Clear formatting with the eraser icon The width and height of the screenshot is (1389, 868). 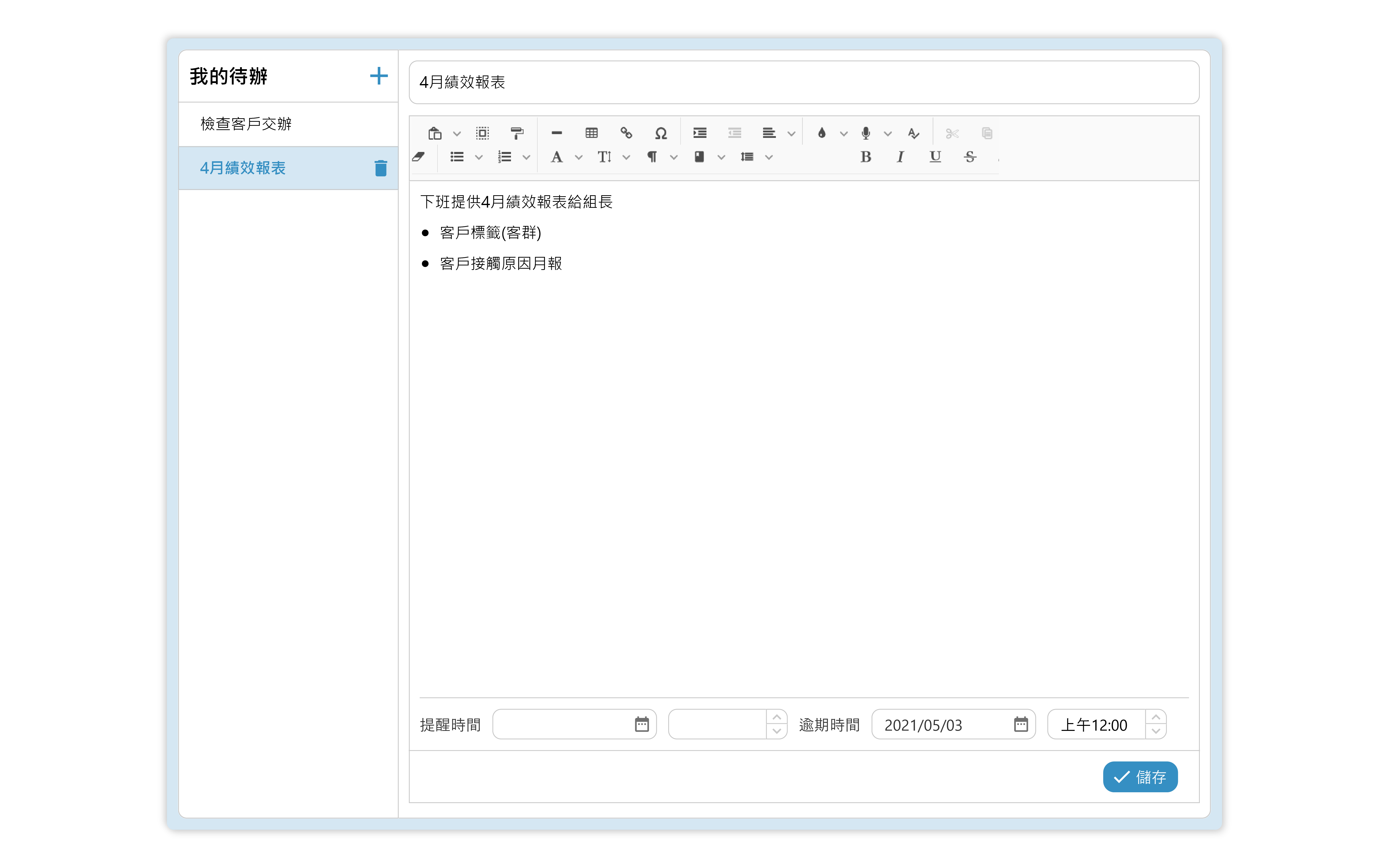pos(418,157)
